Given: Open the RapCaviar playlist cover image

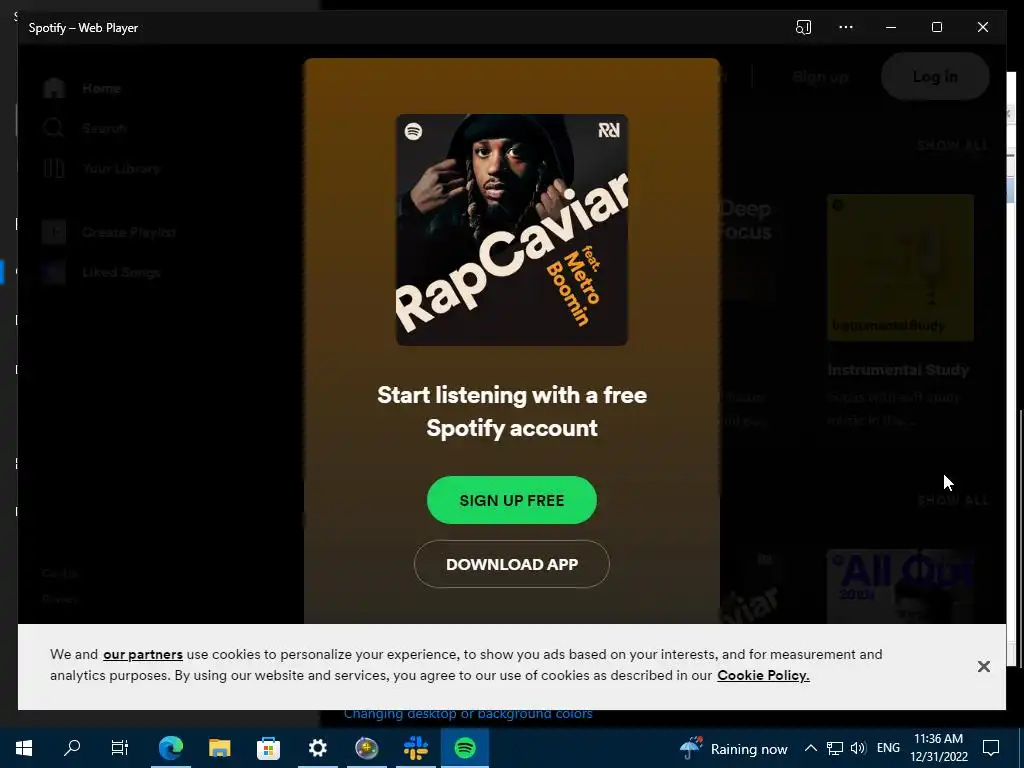Looking at the screenshot, I should coord(511,230).
